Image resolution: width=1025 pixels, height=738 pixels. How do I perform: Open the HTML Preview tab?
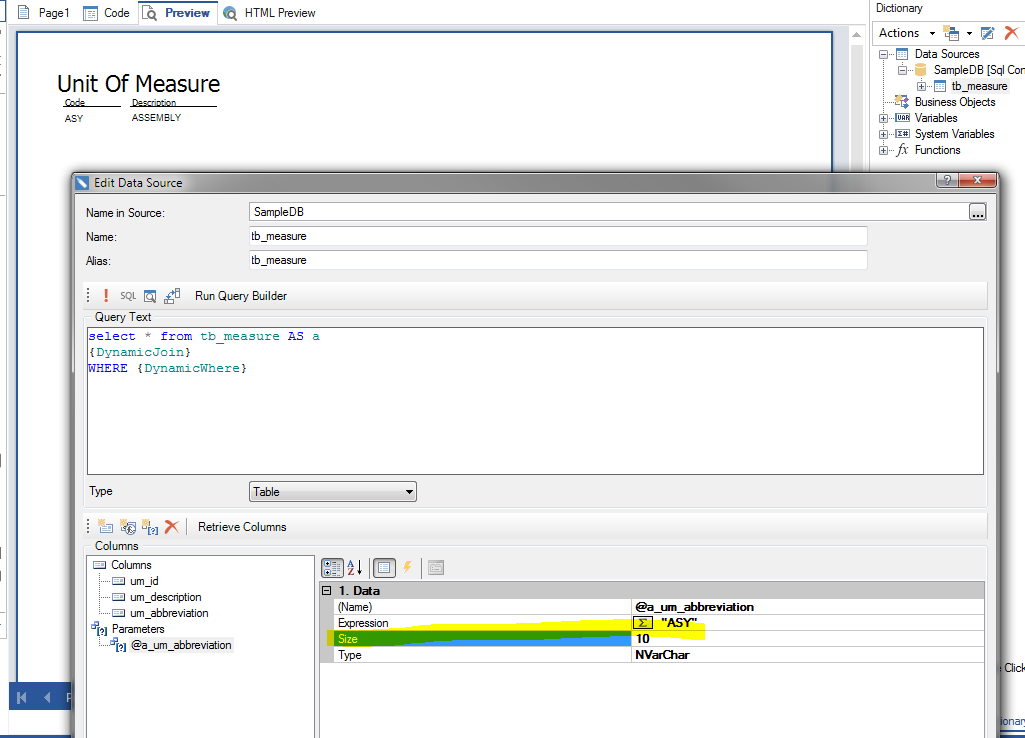(x=269, y=12)
